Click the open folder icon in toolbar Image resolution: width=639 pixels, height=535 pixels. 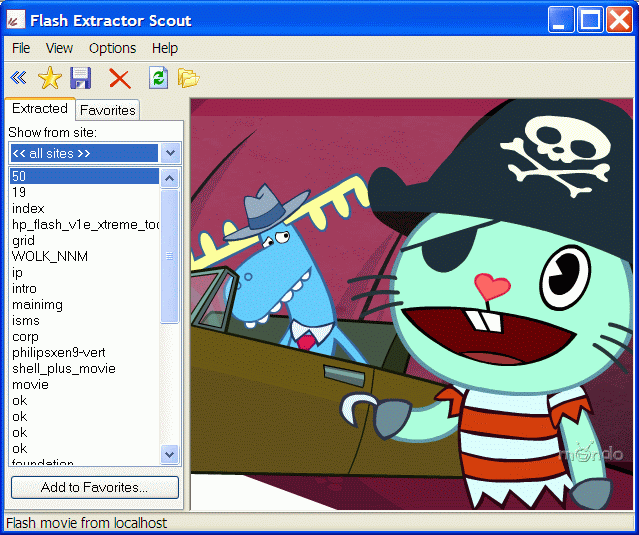coord(188,77)
